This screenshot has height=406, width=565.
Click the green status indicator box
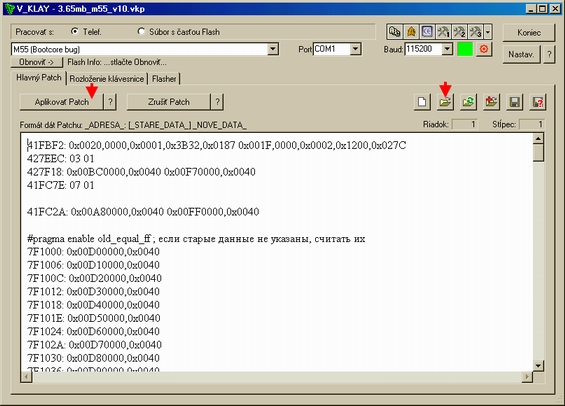[465, 49]
